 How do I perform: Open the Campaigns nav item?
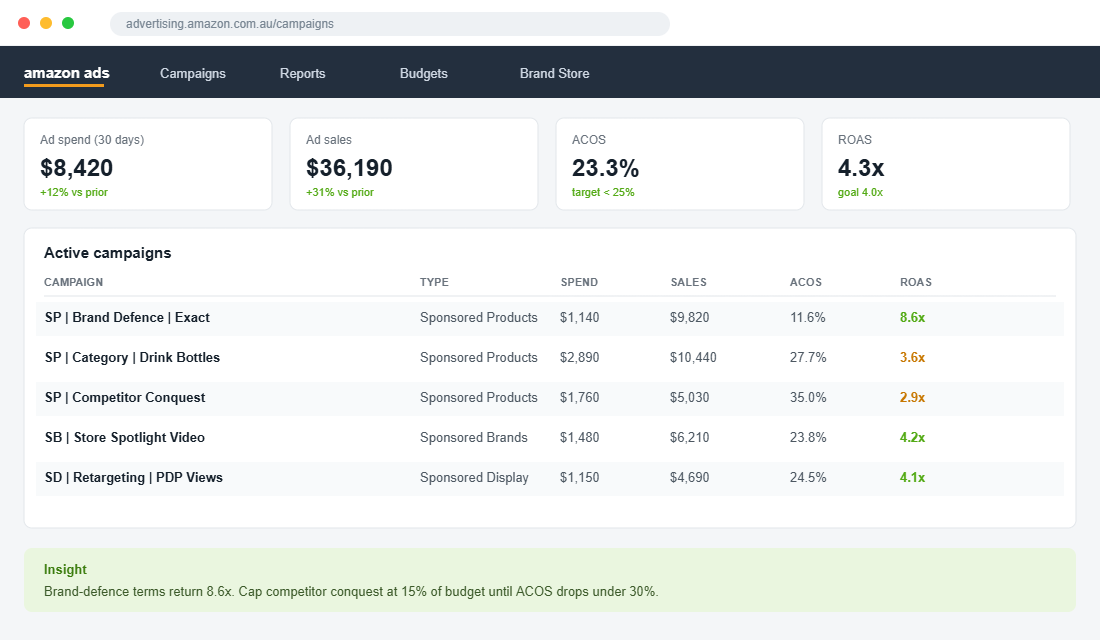click(193, 74)
